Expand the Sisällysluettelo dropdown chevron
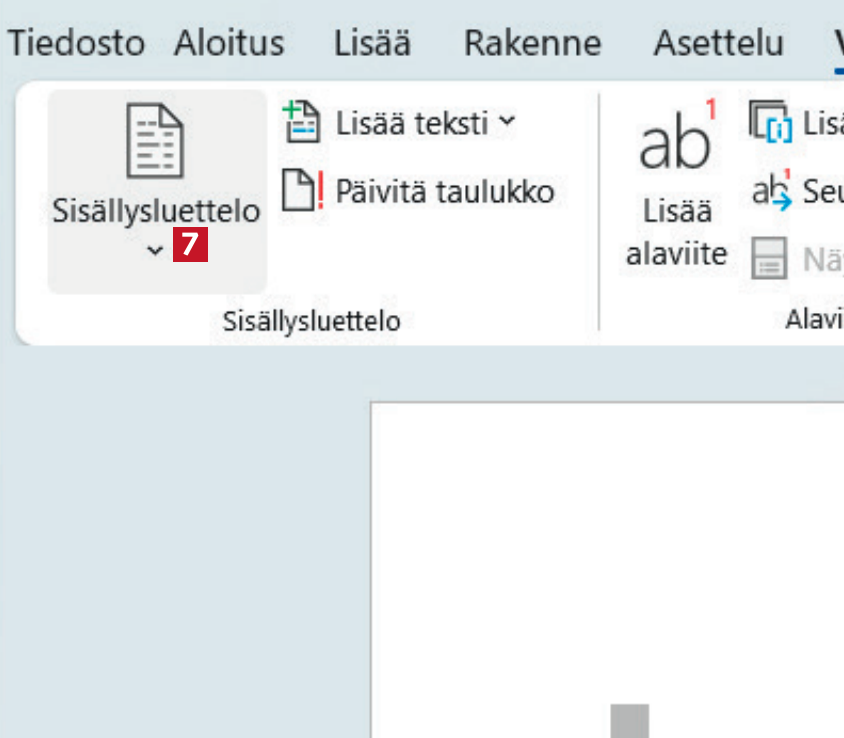This screenshot has width=844, height=738. click(x=155, y=250)
